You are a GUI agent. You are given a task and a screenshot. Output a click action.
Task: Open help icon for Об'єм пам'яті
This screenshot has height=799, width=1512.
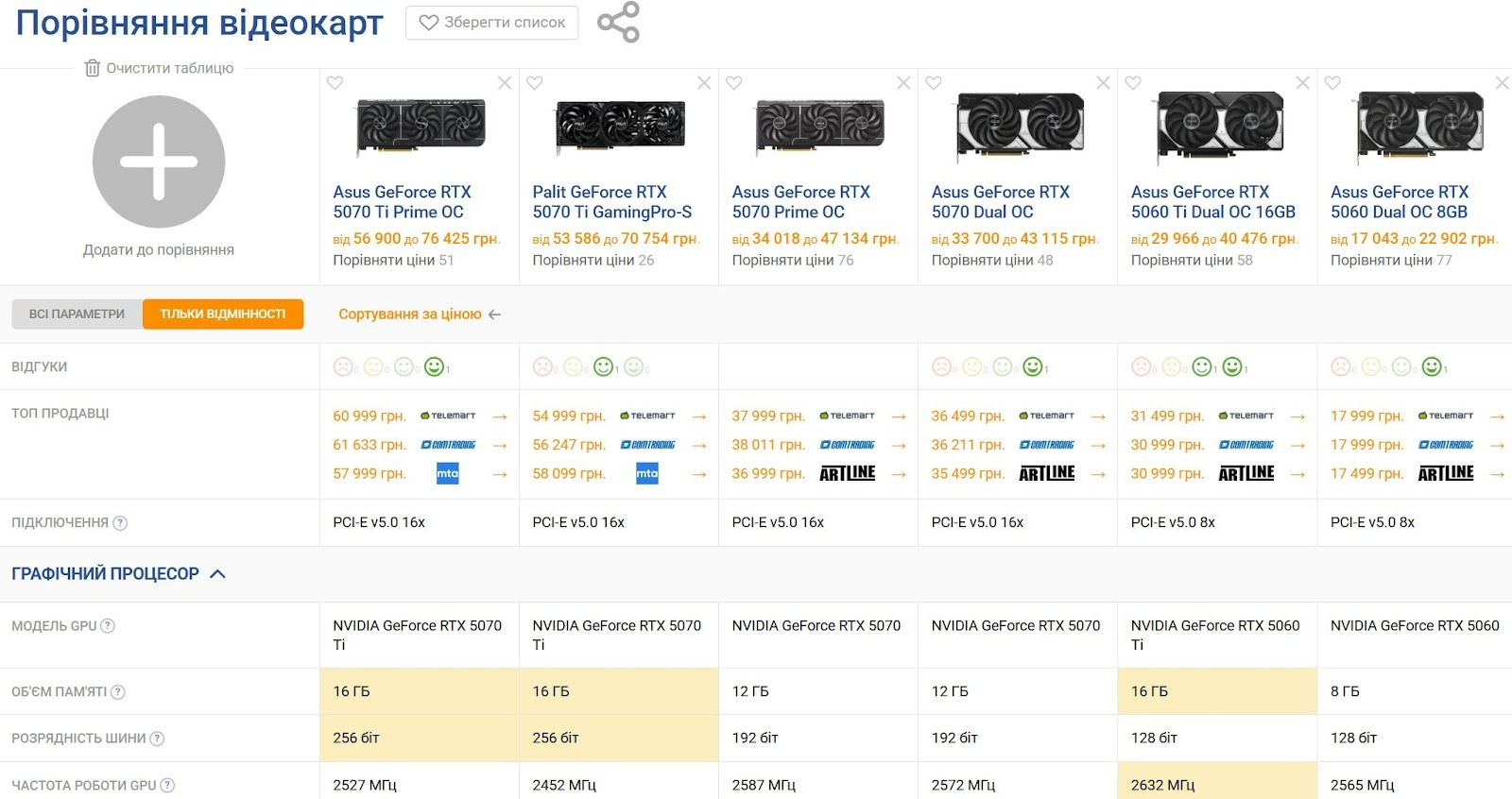tap(118, 692)
